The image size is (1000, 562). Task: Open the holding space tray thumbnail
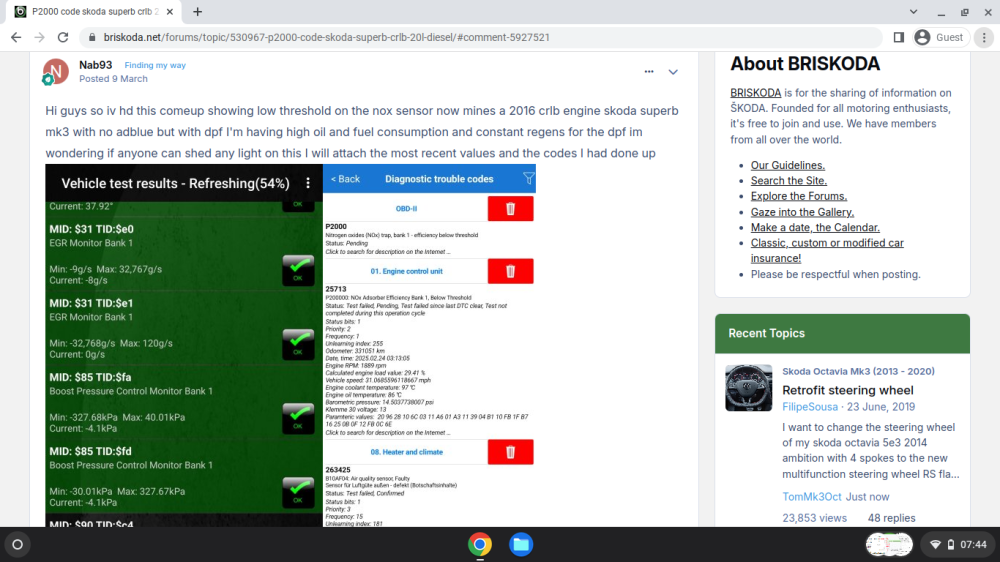point(889,545)
